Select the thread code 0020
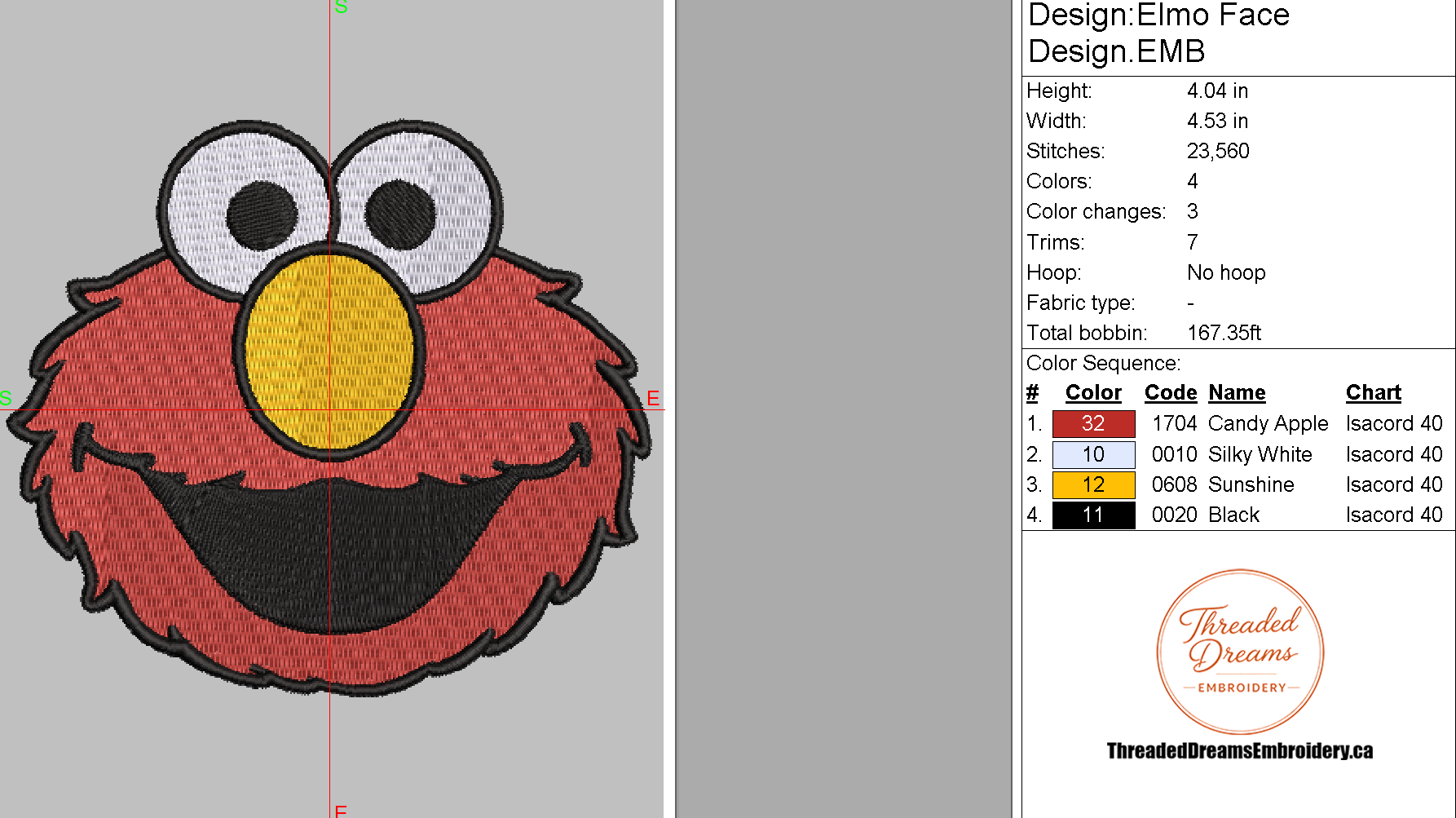 coord(1174,515)
